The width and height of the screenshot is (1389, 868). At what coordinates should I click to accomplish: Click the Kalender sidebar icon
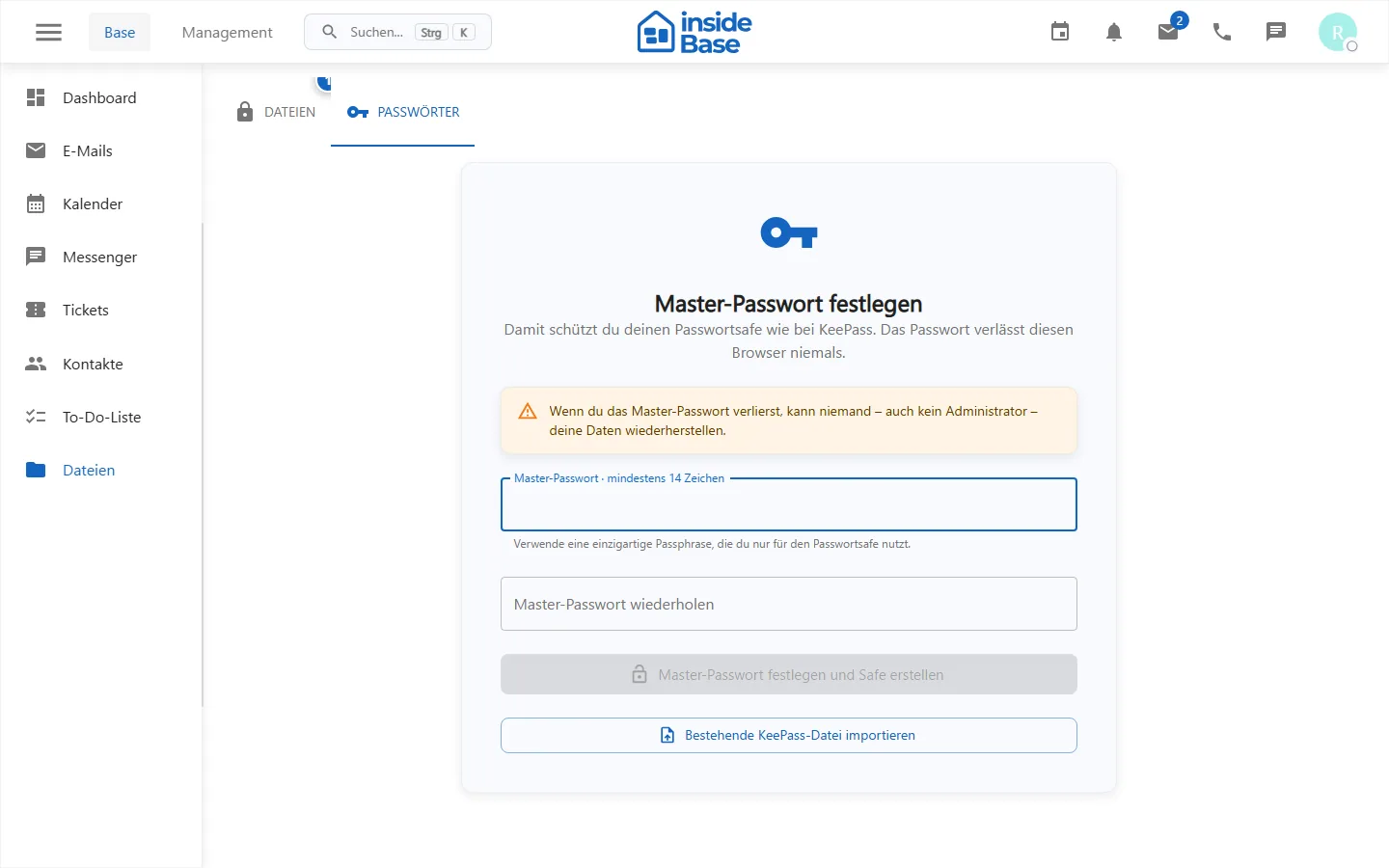pos(36,203)
